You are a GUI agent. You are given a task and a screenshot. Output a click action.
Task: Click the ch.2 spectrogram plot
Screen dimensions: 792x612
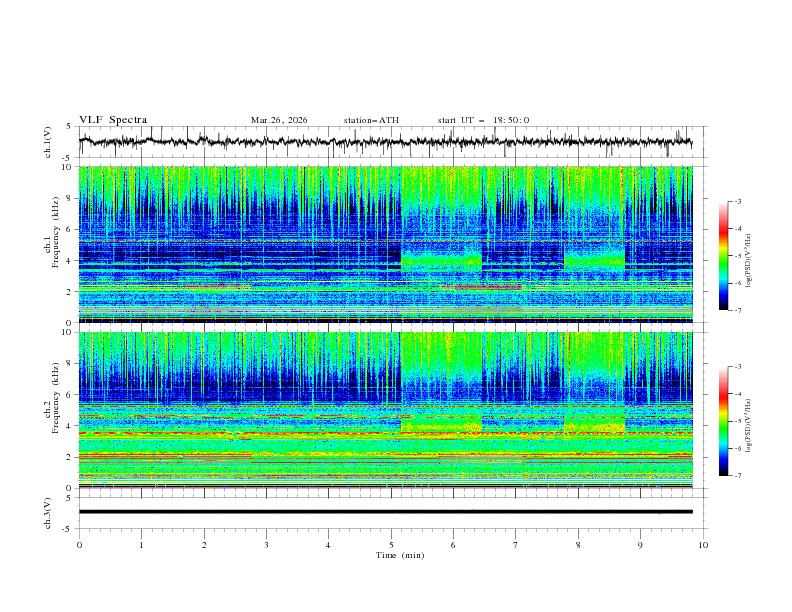[385, 410]
